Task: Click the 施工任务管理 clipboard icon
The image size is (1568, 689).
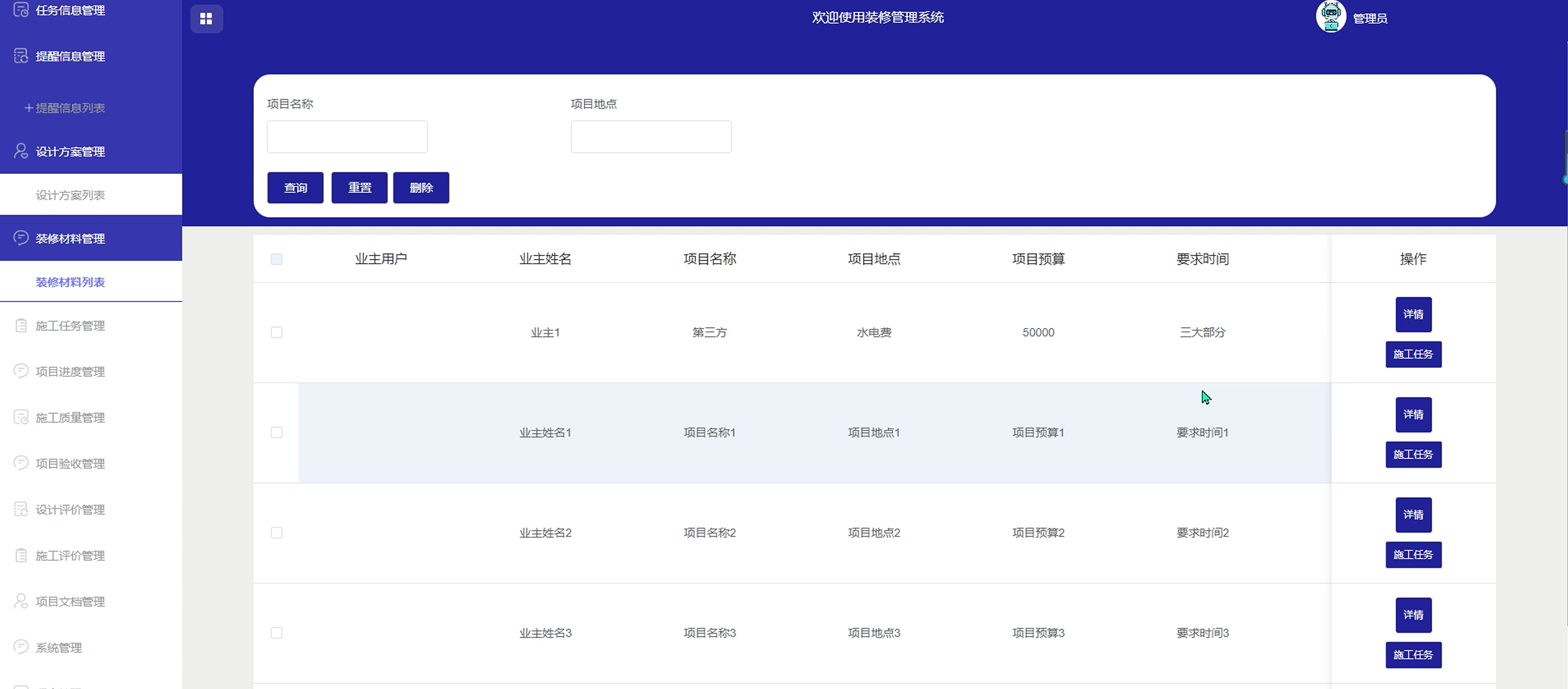Action: [20, 326]
